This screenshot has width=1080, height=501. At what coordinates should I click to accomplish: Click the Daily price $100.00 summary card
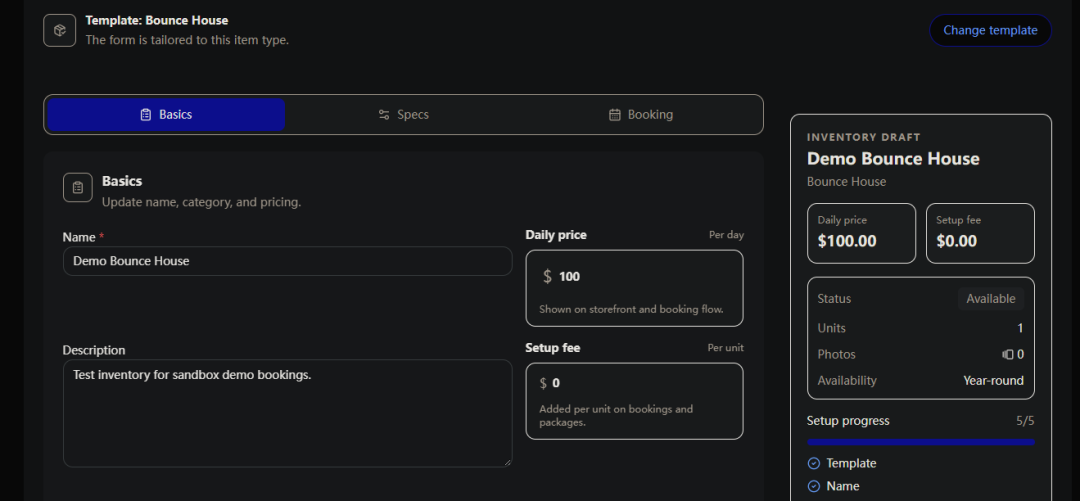(861, 233)
